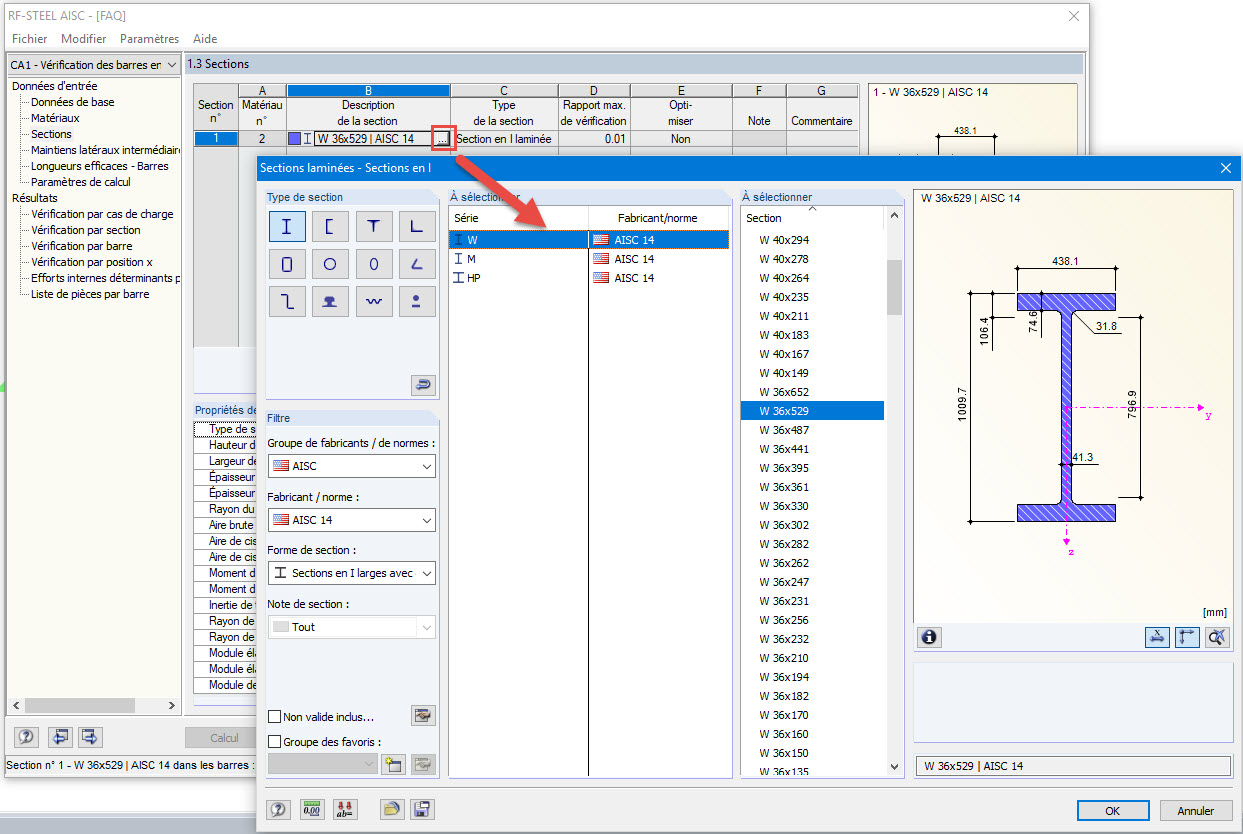Open a section file with the folder icon
The image size is (1243, 834).
[391, 809]
